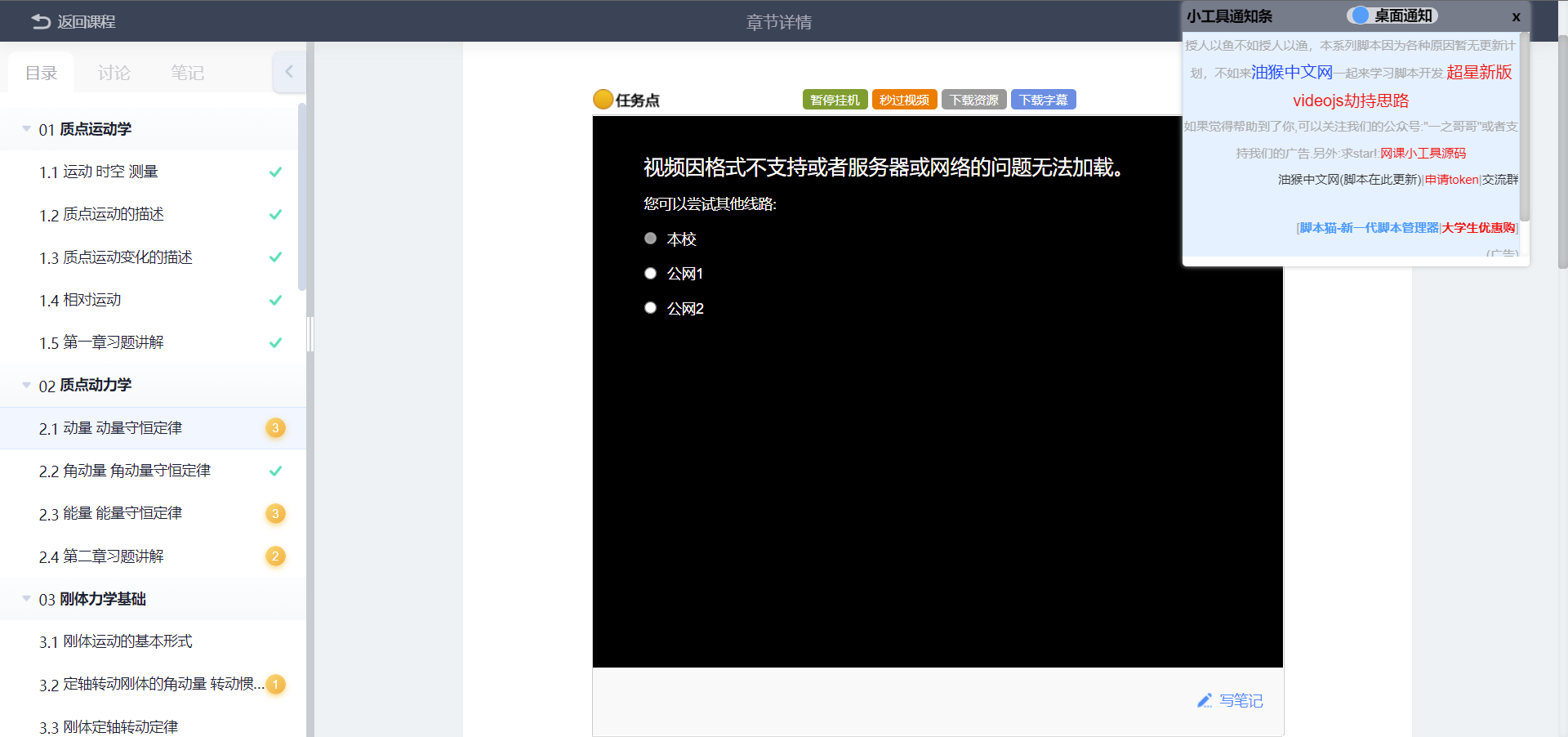Open the 油猴中文网 link in the notification

[x=1292, y=72]
